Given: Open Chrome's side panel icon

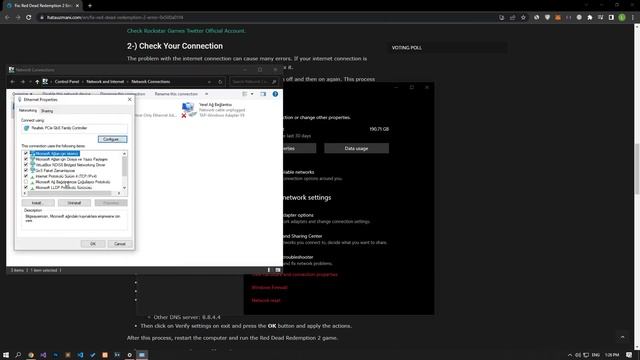Looking at the screenshot, I should [x=611, y=18].
